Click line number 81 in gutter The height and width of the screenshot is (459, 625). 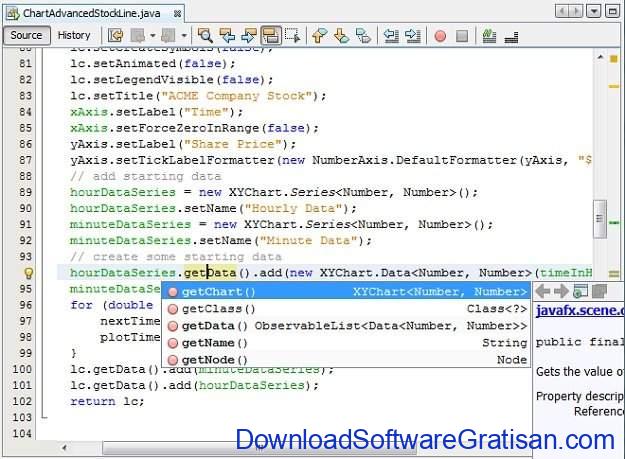pos(25,64)
